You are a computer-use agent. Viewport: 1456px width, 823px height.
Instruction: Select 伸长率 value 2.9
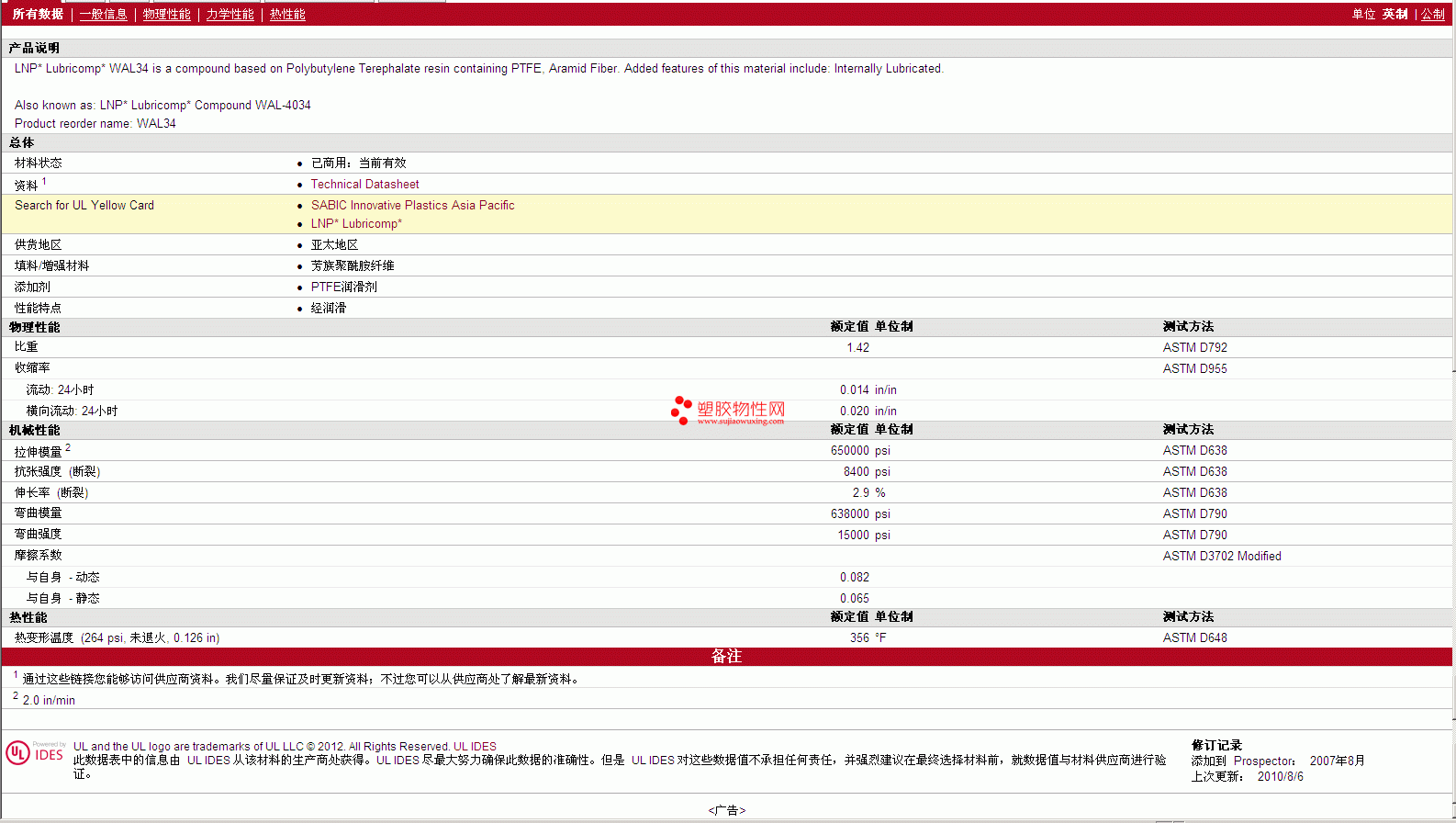(860, 492)
